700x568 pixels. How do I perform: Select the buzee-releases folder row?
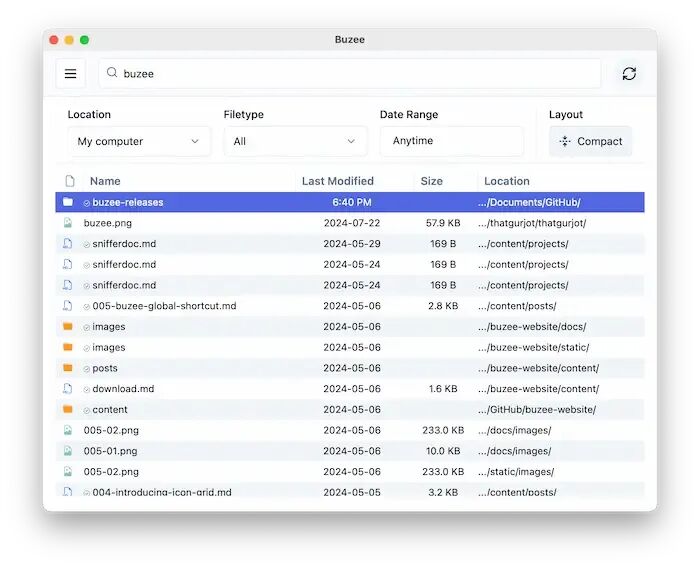click(350, 202)
